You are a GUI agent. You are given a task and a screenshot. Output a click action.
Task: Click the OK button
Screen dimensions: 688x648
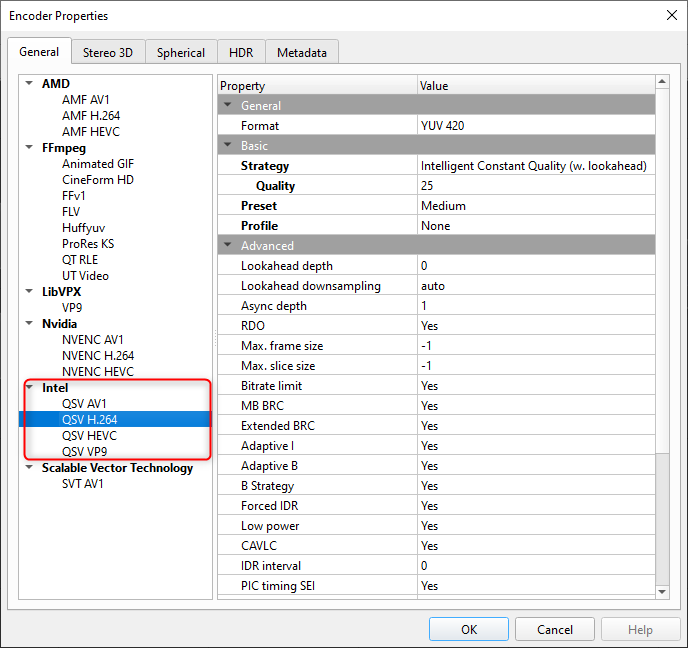click(468, 630)
